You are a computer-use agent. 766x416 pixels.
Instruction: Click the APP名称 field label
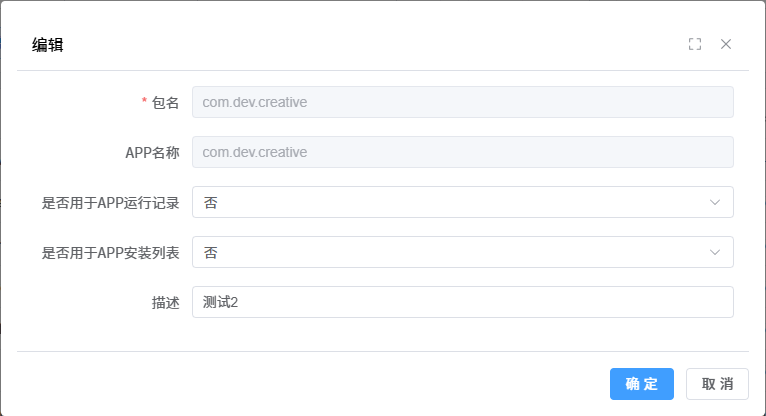click(145, 152)
